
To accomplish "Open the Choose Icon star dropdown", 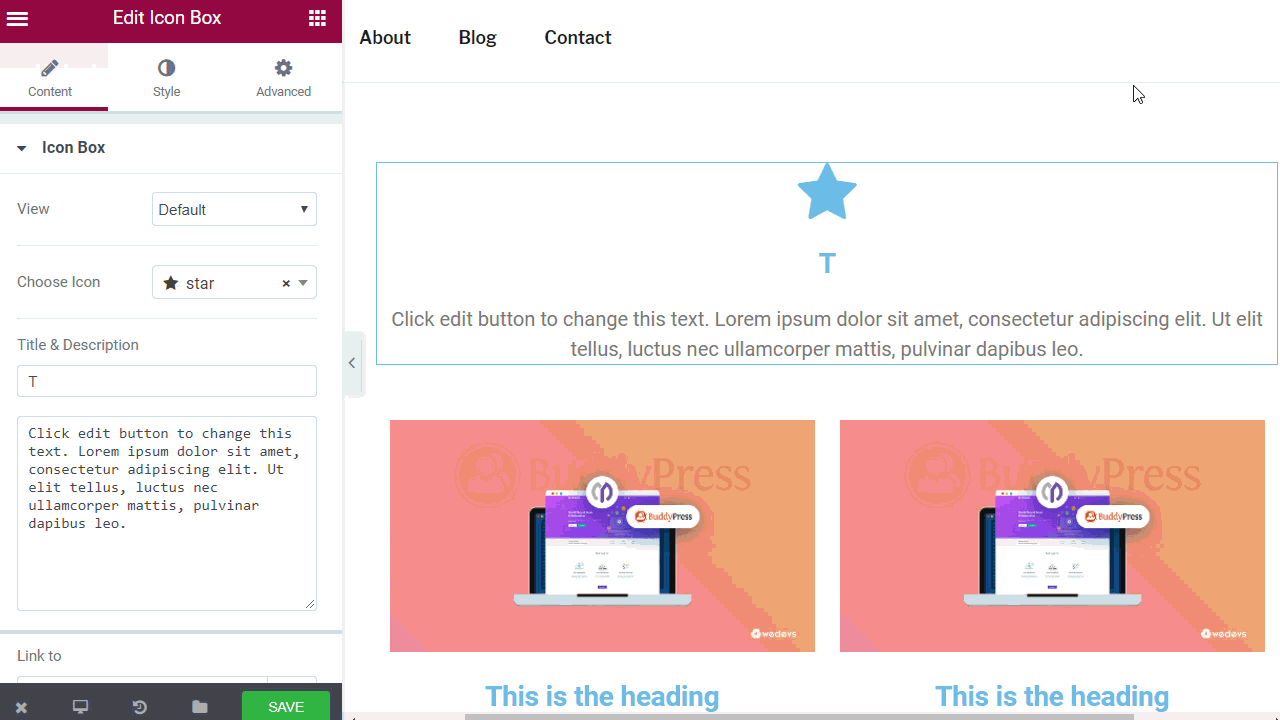I will tap(234, 283).
